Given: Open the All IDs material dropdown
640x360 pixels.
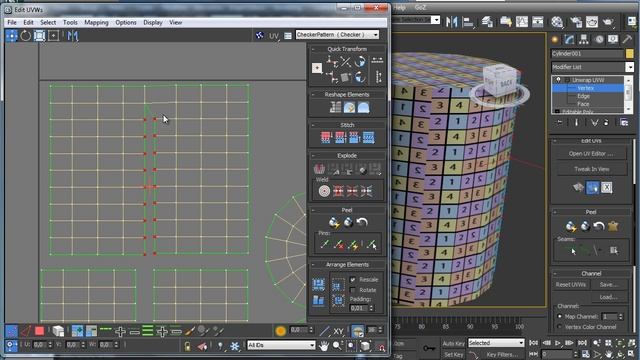Looking at the screenshot, I should tap(281, 345).
